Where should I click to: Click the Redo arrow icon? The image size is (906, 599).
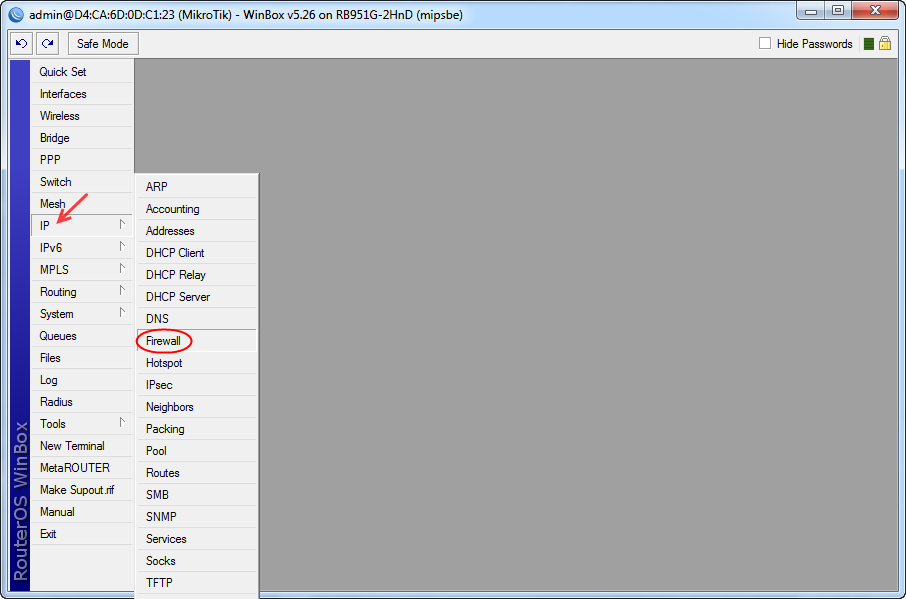[47, 44]
